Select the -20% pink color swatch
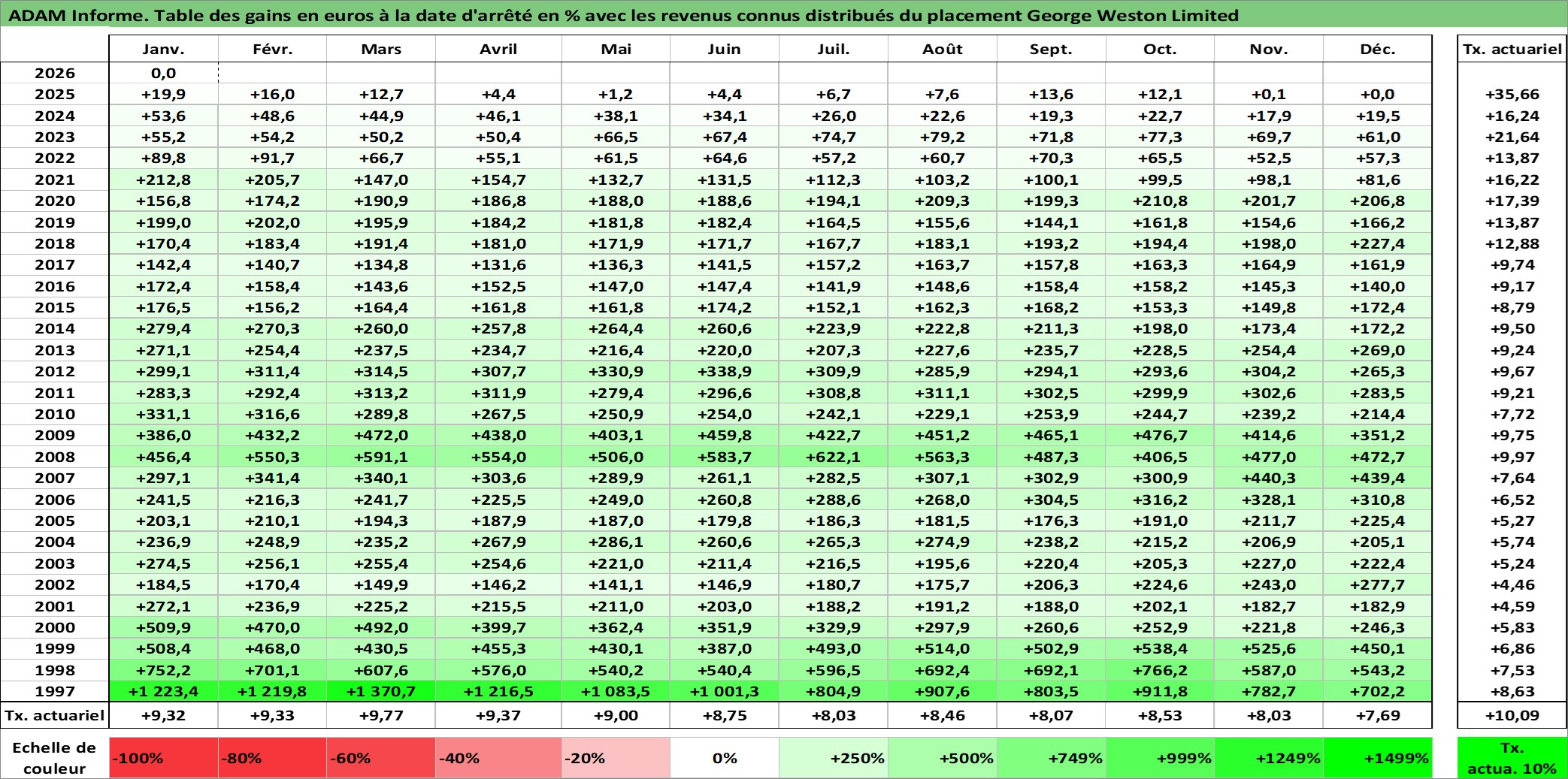 (x=616, y=758)
